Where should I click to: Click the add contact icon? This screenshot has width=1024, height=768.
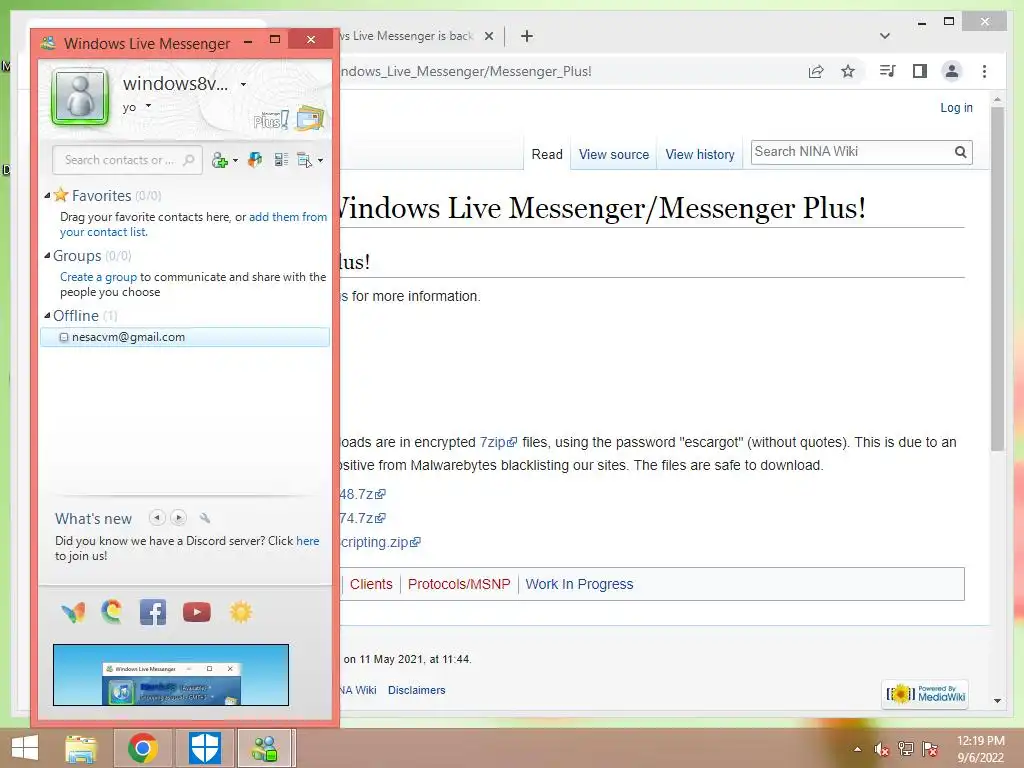[219, 160]
